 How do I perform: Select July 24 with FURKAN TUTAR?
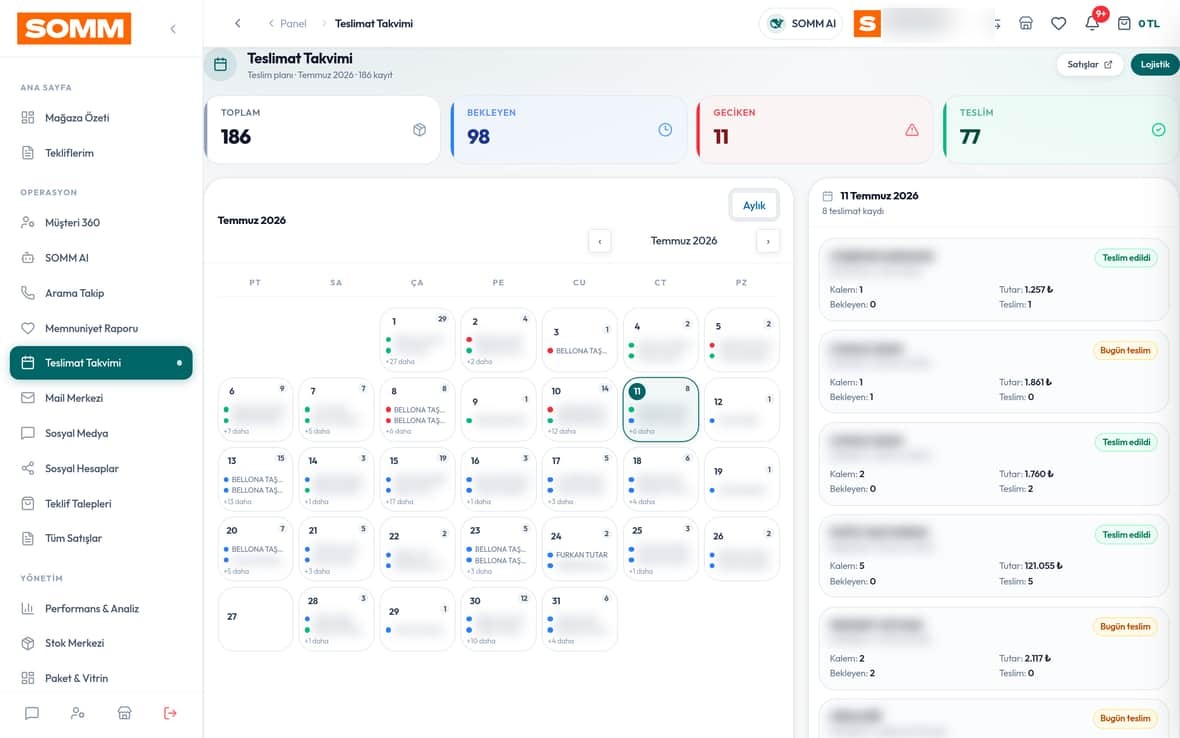[x=579, y=549]
